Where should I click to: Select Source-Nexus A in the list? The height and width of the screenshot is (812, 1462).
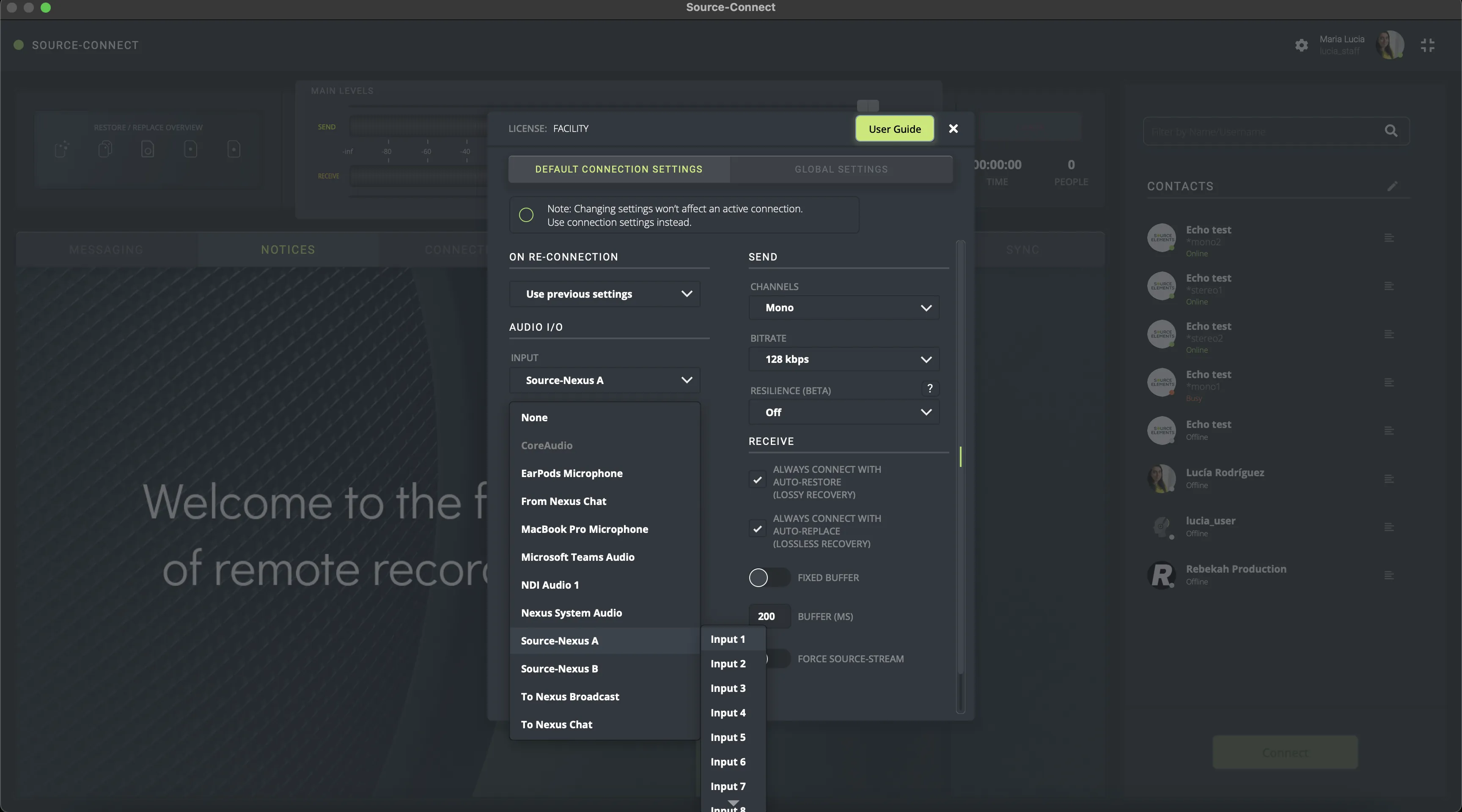coord(605,641)
